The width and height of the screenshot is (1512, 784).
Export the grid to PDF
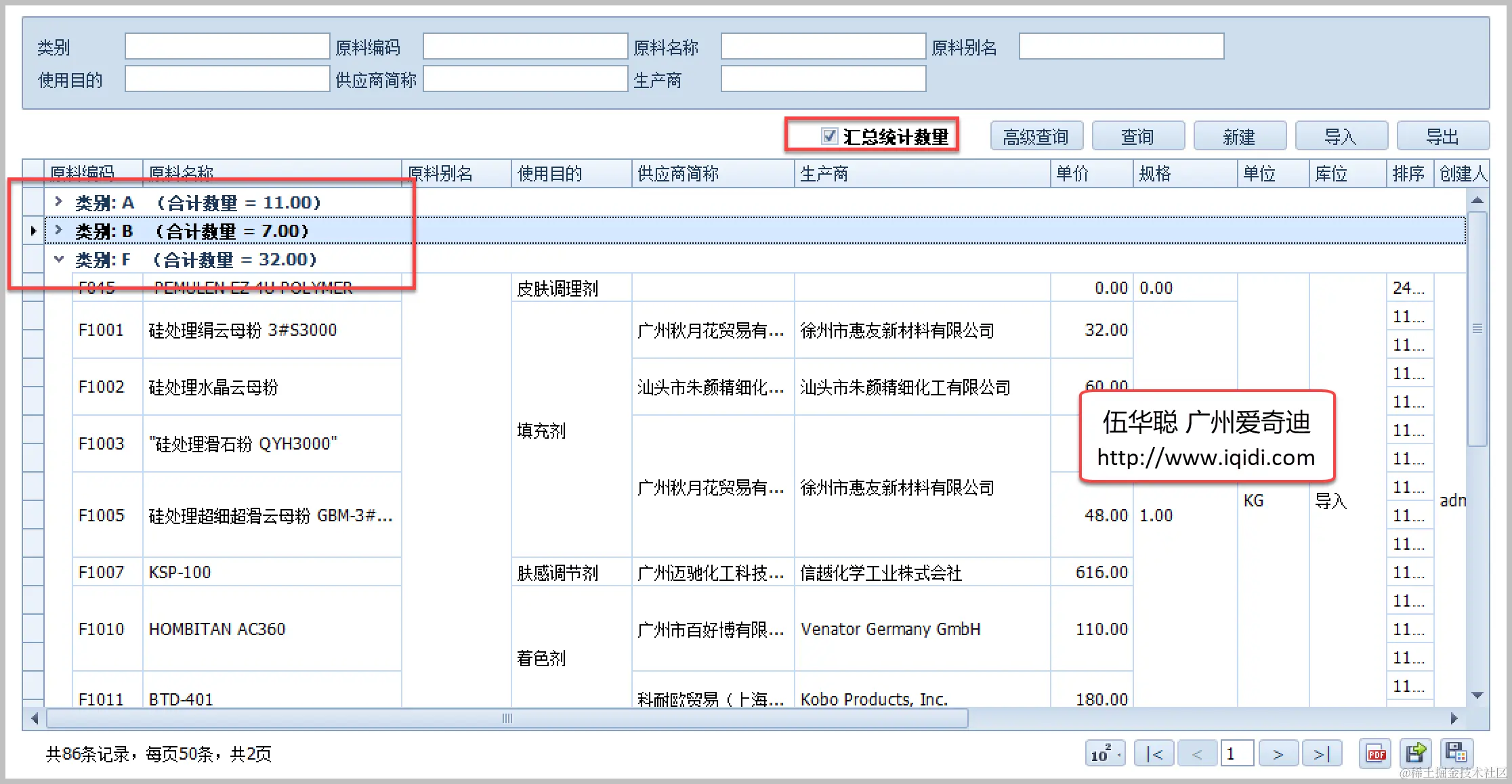click(1375, 754)
